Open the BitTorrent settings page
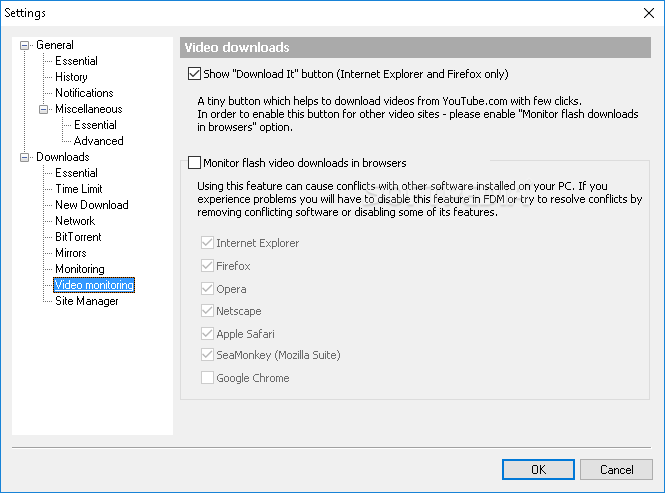The image size is (665, 493). tap(78, 237)
